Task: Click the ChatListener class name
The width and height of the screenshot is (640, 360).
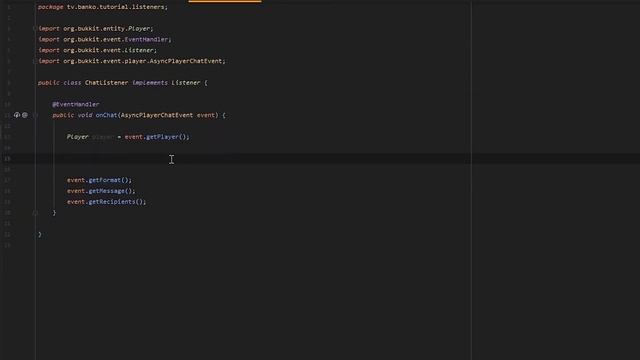Action: click(106, 83)
